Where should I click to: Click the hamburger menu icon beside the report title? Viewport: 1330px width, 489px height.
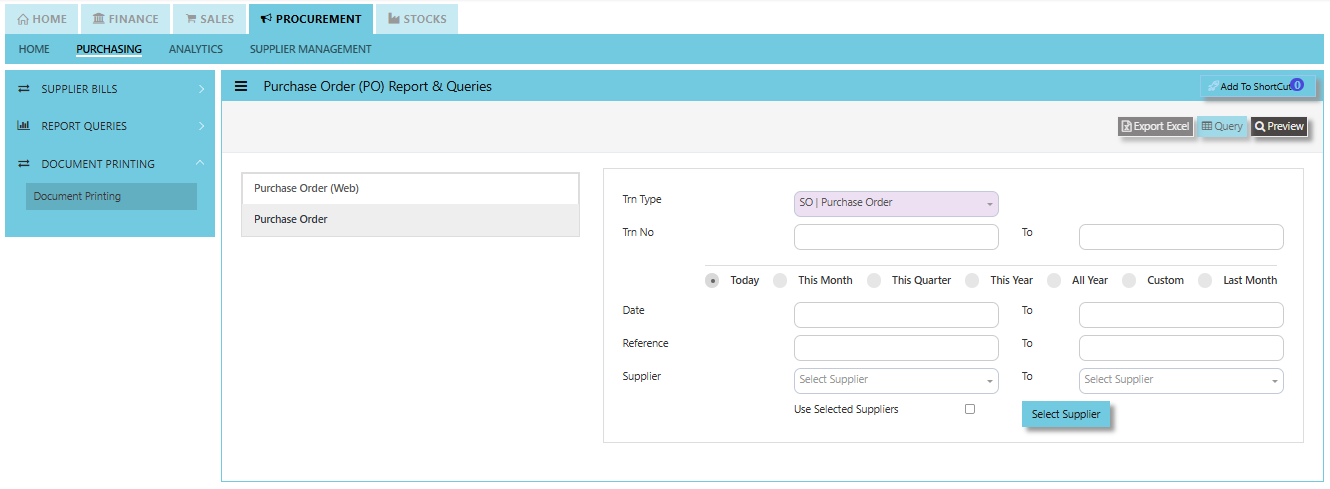point(241,86)
